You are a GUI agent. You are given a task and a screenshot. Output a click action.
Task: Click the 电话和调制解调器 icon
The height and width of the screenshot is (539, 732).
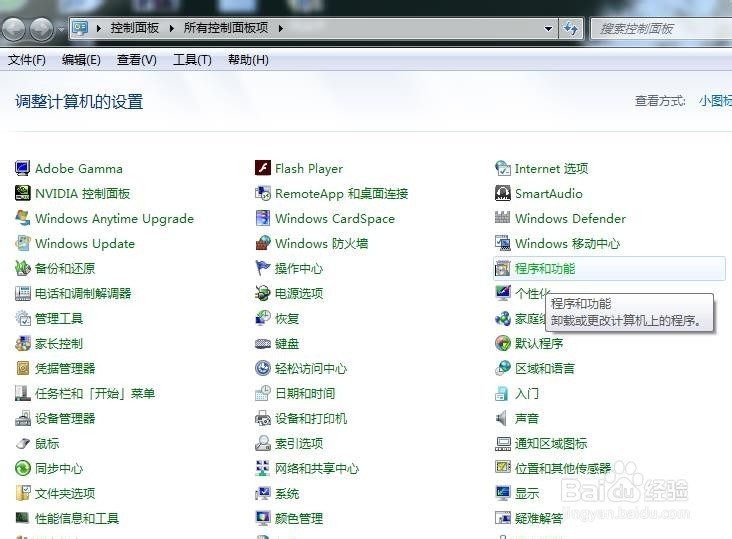[22, 293]
